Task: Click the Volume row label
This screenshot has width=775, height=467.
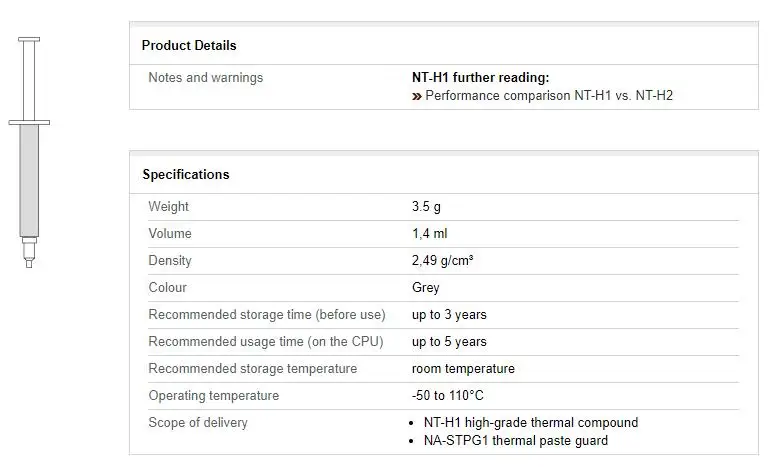Action: pos(170,234)
